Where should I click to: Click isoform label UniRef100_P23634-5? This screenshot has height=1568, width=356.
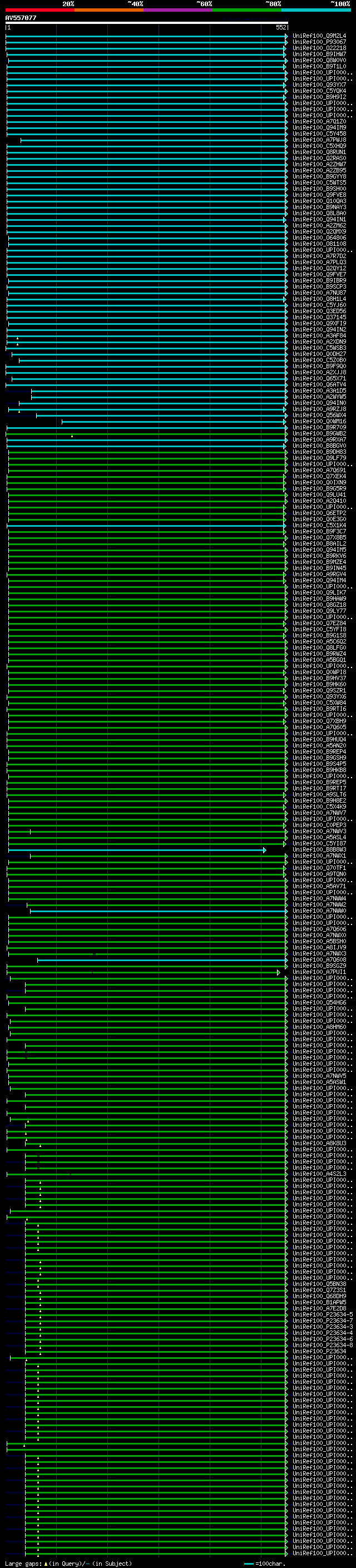(323, 1315)
